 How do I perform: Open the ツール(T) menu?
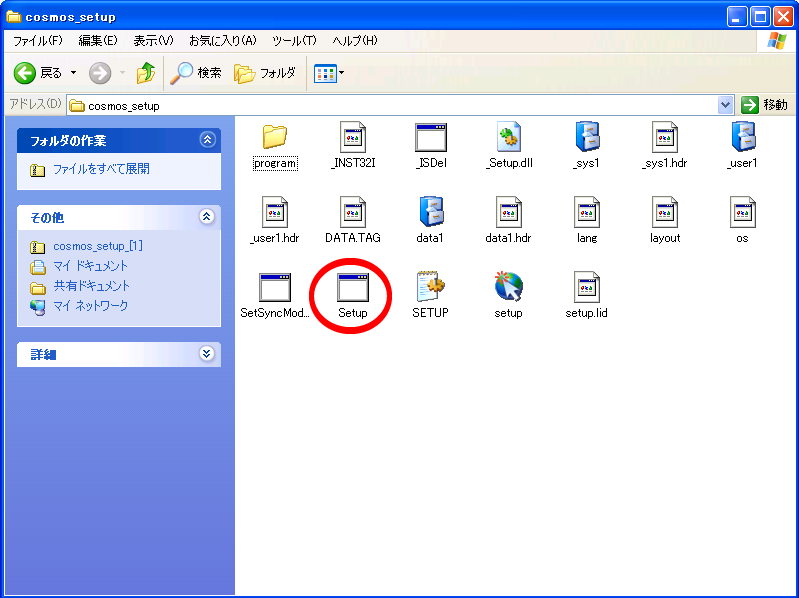[x=294, y=41]
